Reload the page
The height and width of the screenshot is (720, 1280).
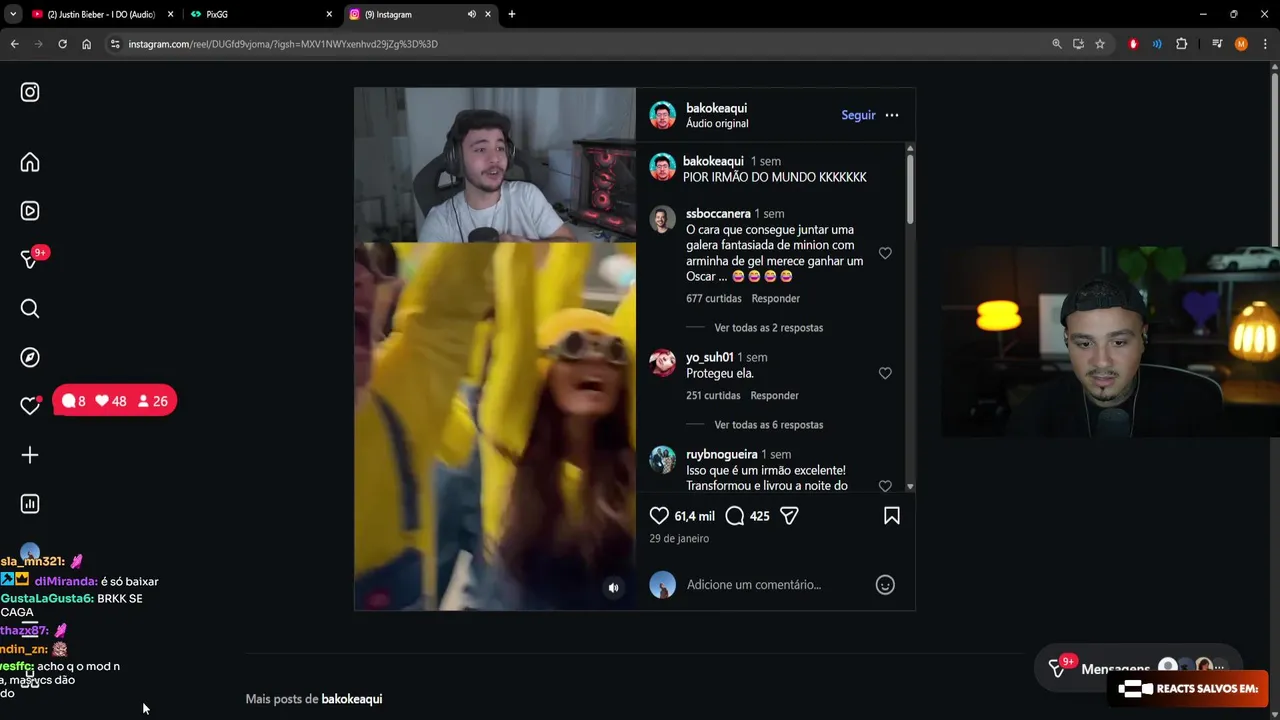point(62,44)
